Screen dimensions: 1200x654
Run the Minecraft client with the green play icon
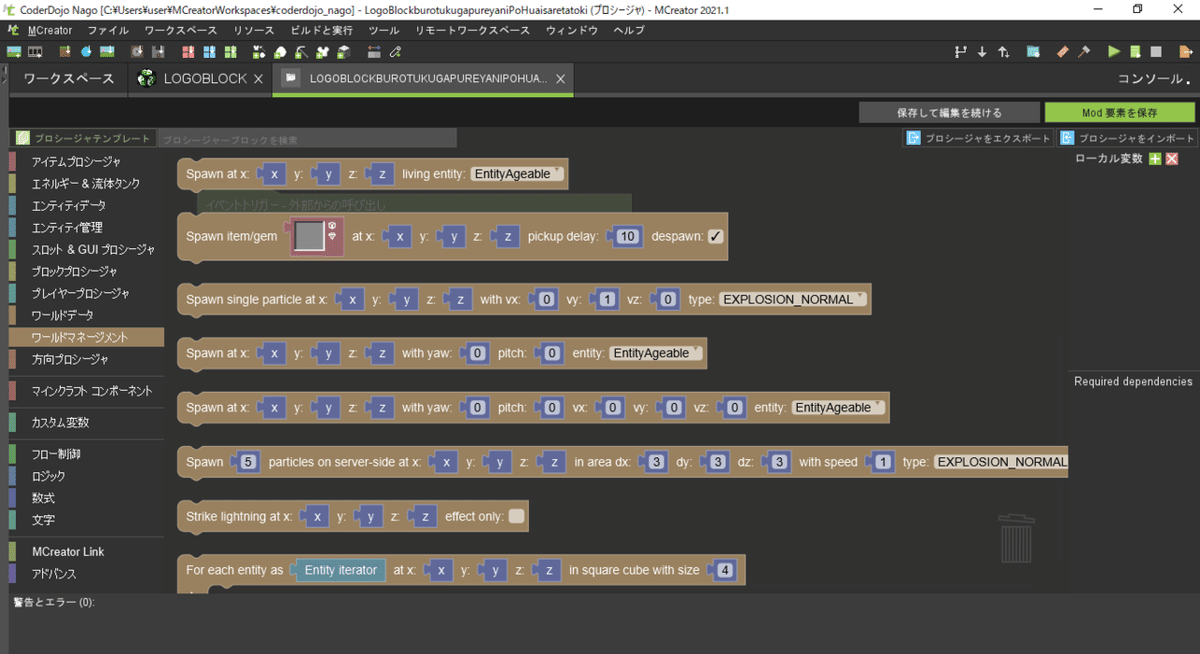point(1113,51)
